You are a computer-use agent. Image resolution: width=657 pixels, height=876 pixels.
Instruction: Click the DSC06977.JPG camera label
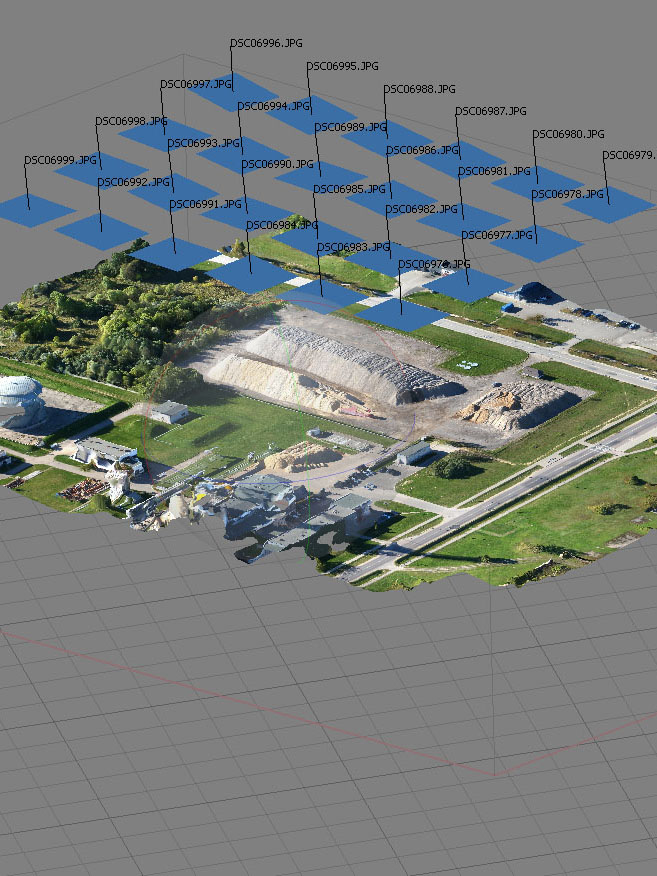coord(497,235)
